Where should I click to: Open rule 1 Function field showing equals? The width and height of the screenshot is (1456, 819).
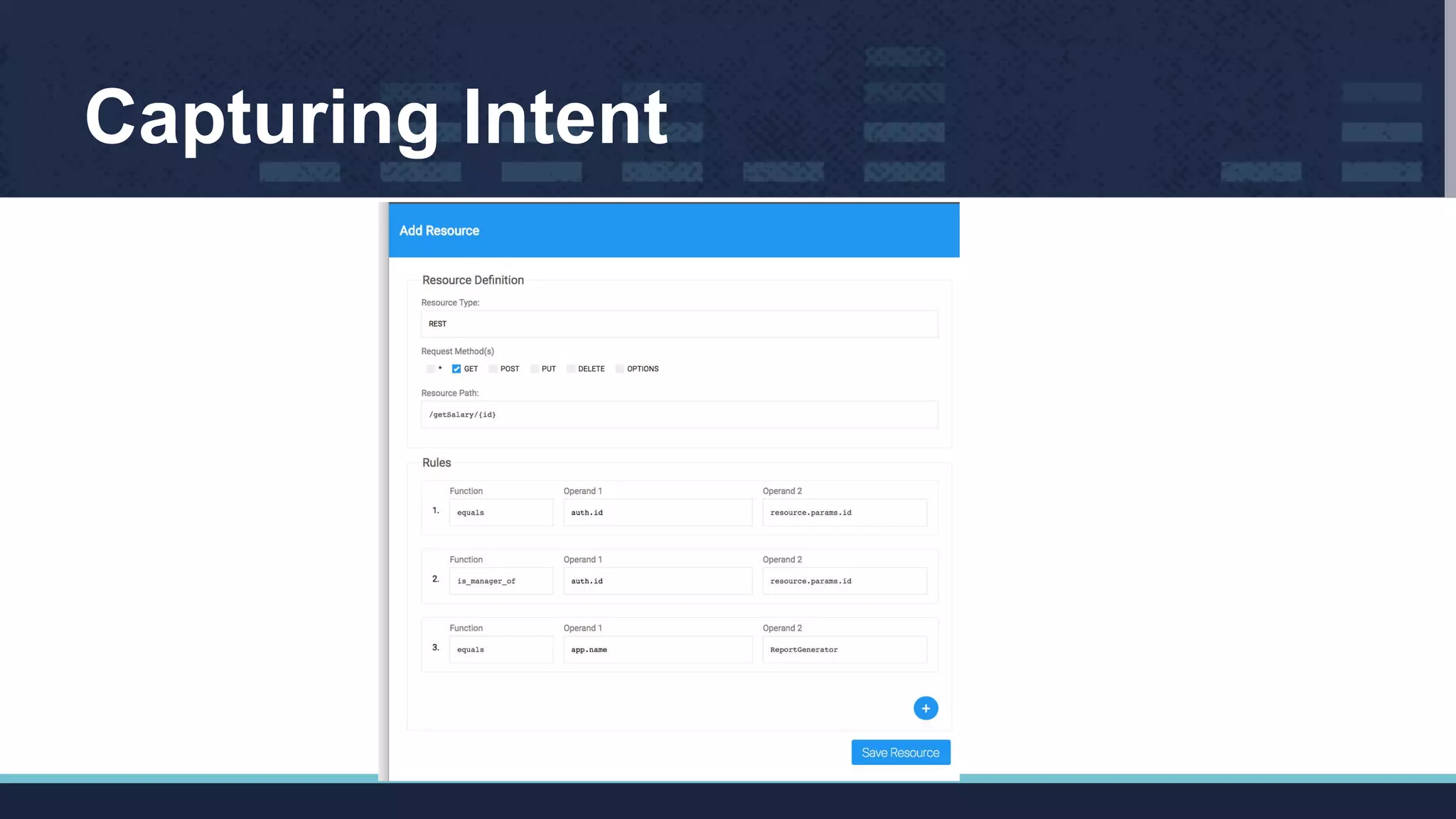point(501,513)
